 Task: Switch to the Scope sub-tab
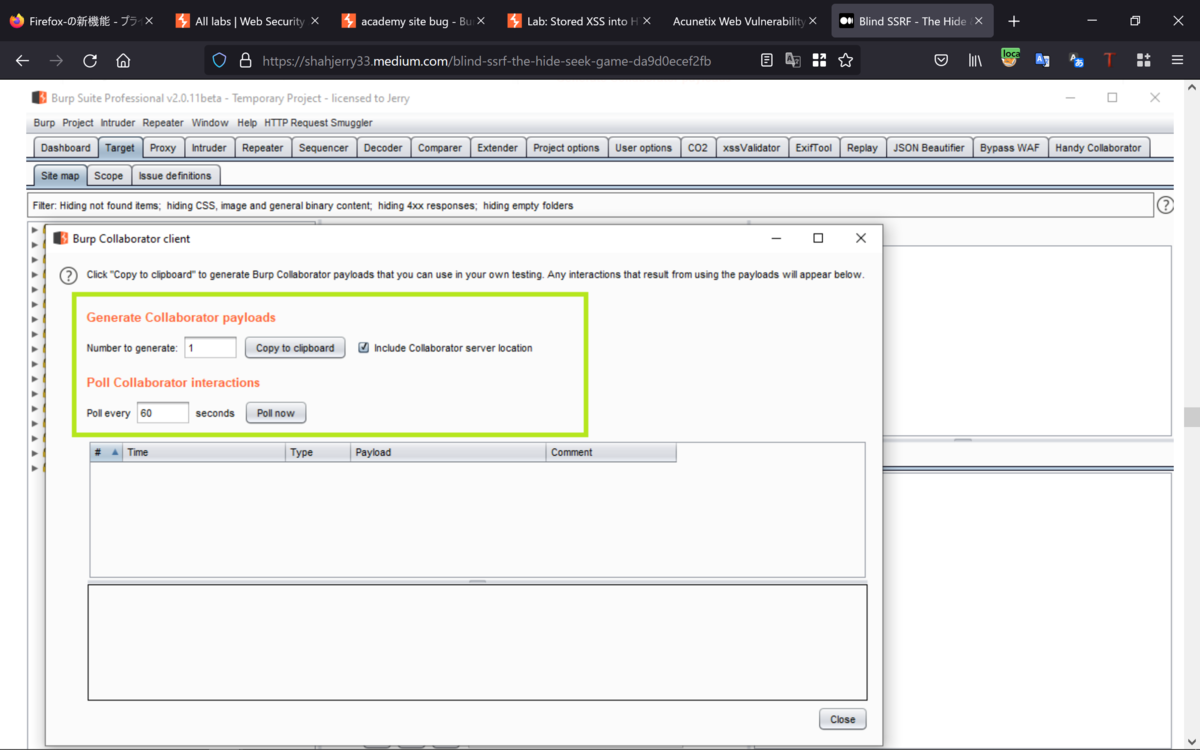click(108, 176)
